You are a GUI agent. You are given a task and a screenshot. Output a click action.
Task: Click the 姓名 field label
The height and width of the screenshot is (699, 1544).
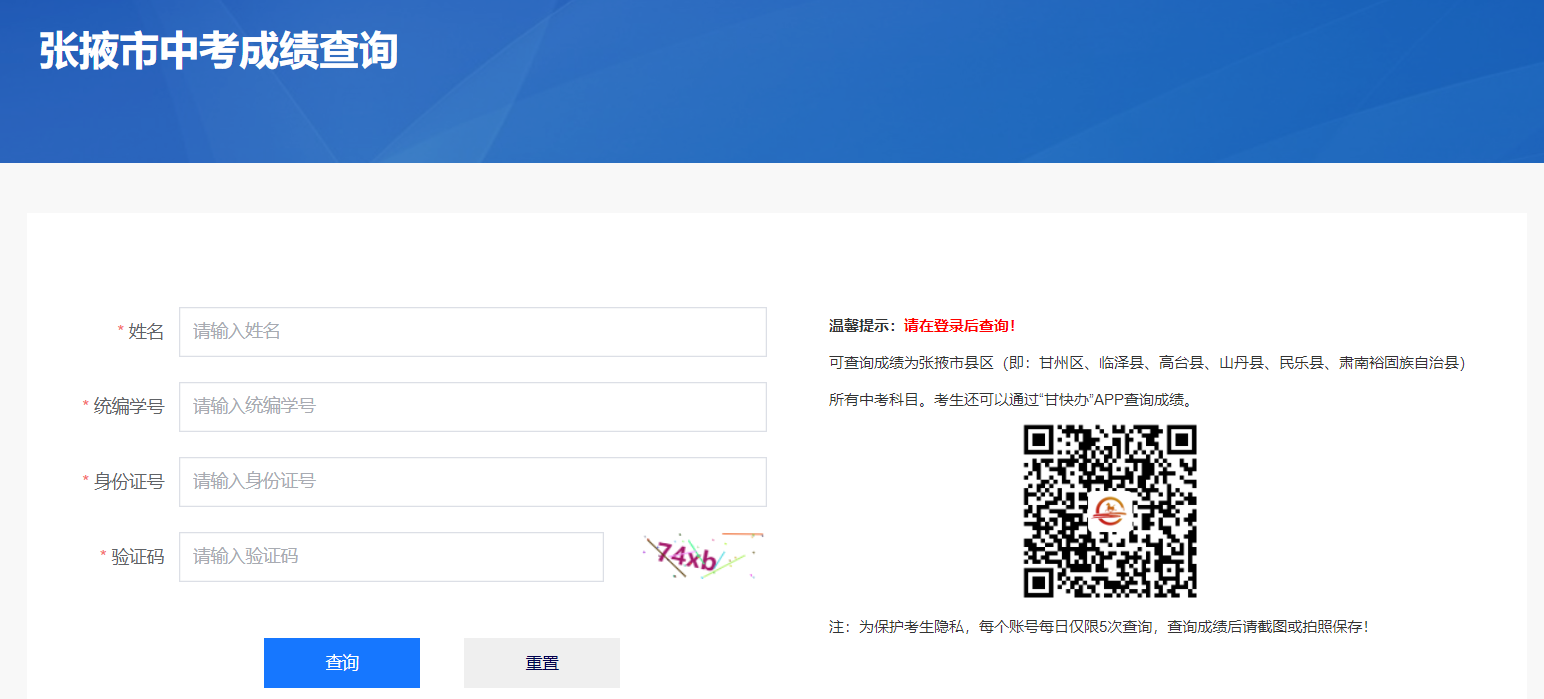[146, 332]
